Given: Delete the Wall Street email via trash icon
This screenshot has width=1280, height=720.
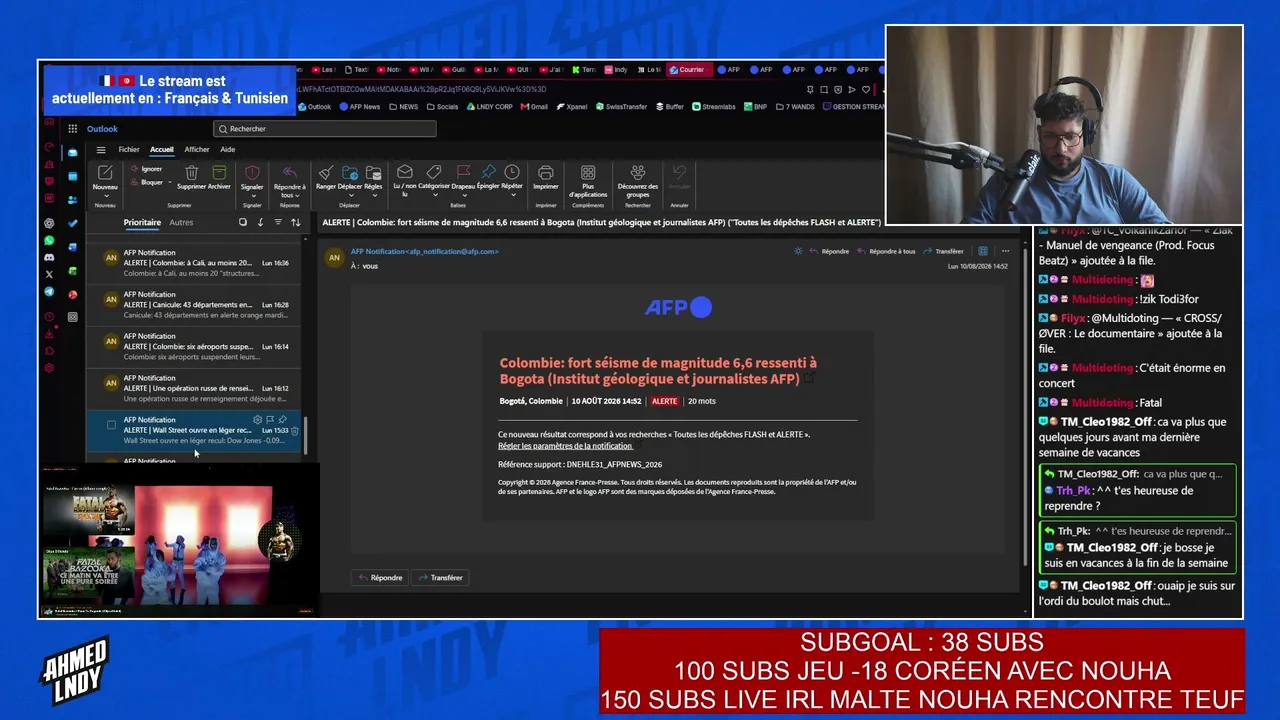Looking at the screenshot, I should (295, 431).
